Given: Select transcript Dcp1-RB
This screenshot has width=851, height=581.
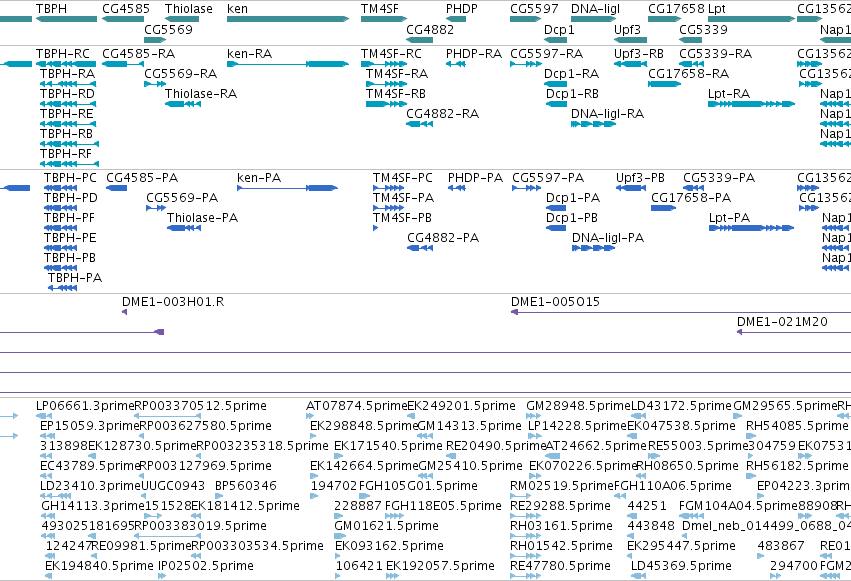Looking at the screenshot, I should (x=572, y=94).
